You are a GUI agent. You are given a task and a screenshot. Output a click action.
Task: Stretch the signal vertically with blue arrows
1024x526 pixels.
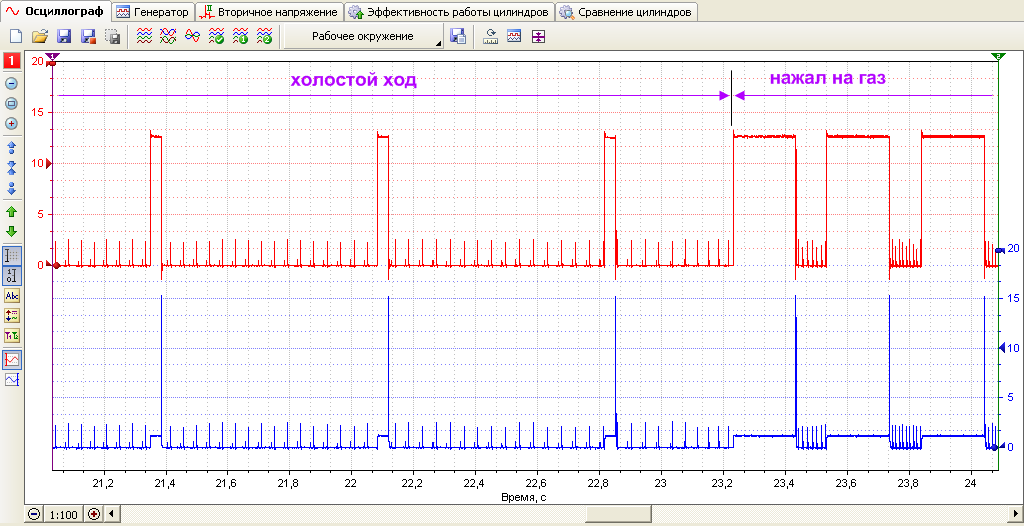click(12, 147)
